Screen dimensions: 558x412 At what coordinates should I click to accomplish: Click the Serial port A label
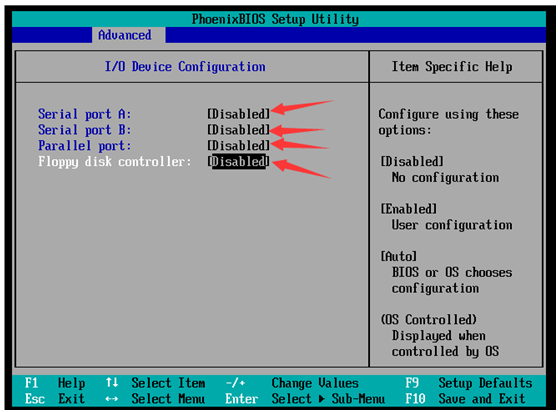pos(84,114)
